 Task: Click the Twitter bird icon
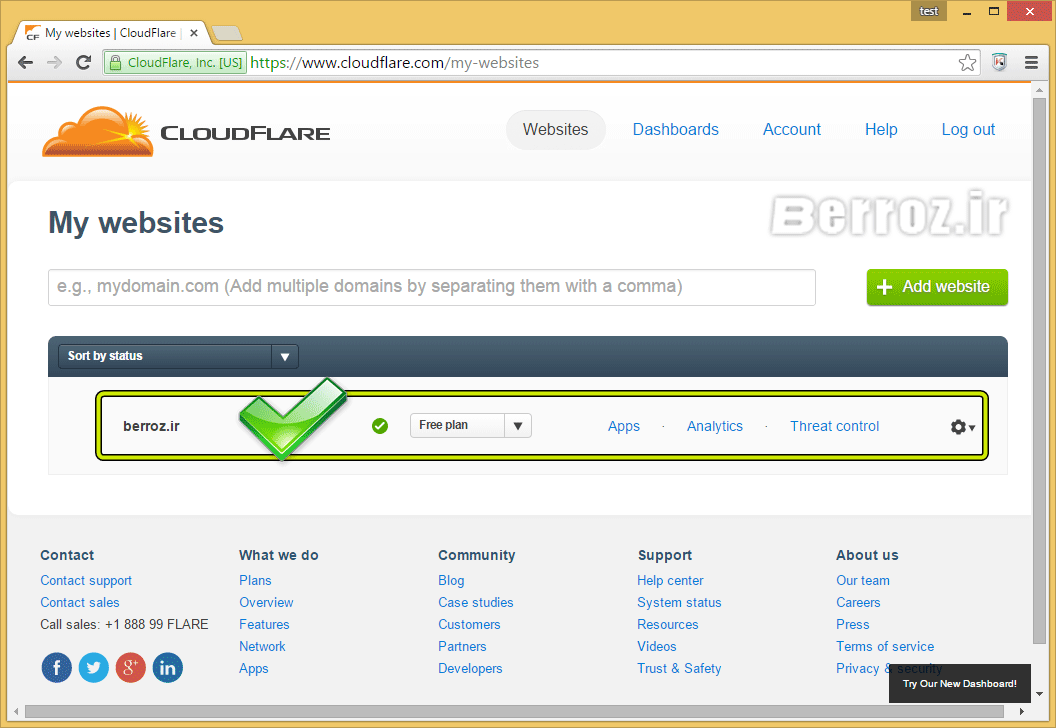pos(94,667)
